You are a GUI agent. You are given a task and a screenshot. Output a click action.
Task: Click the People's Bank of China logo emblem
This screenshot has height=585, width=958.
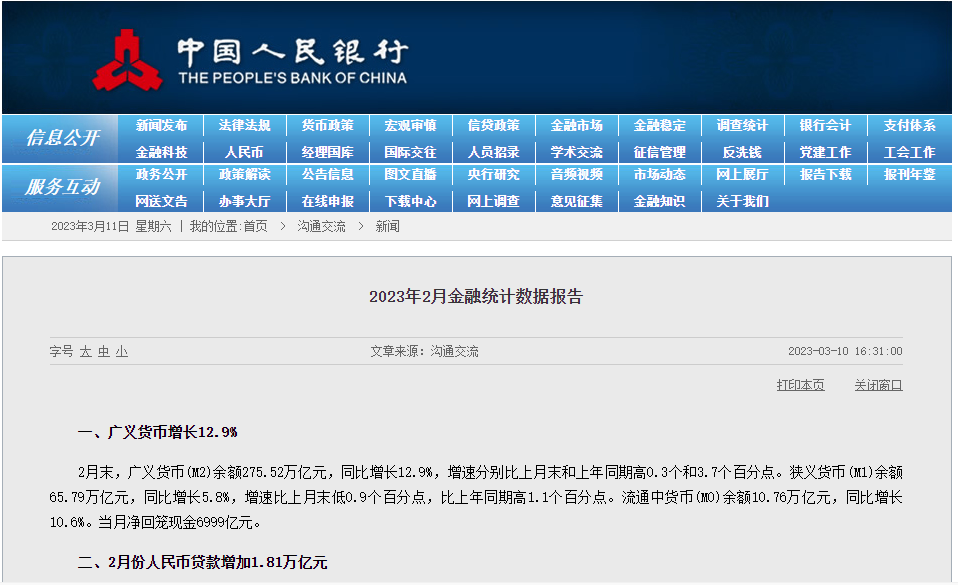pos(128,57)
